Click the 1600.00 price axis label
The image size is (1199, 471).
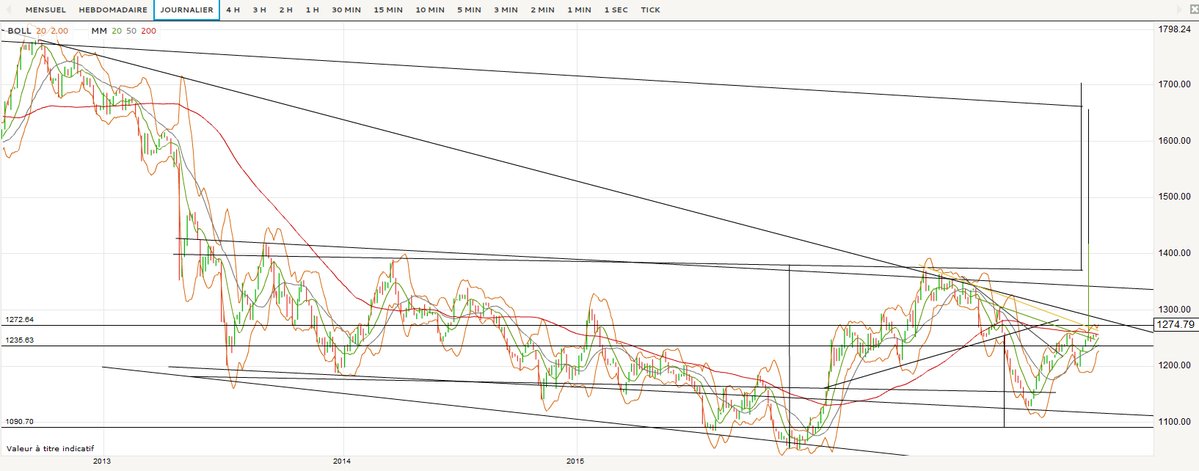point(1177,141)
